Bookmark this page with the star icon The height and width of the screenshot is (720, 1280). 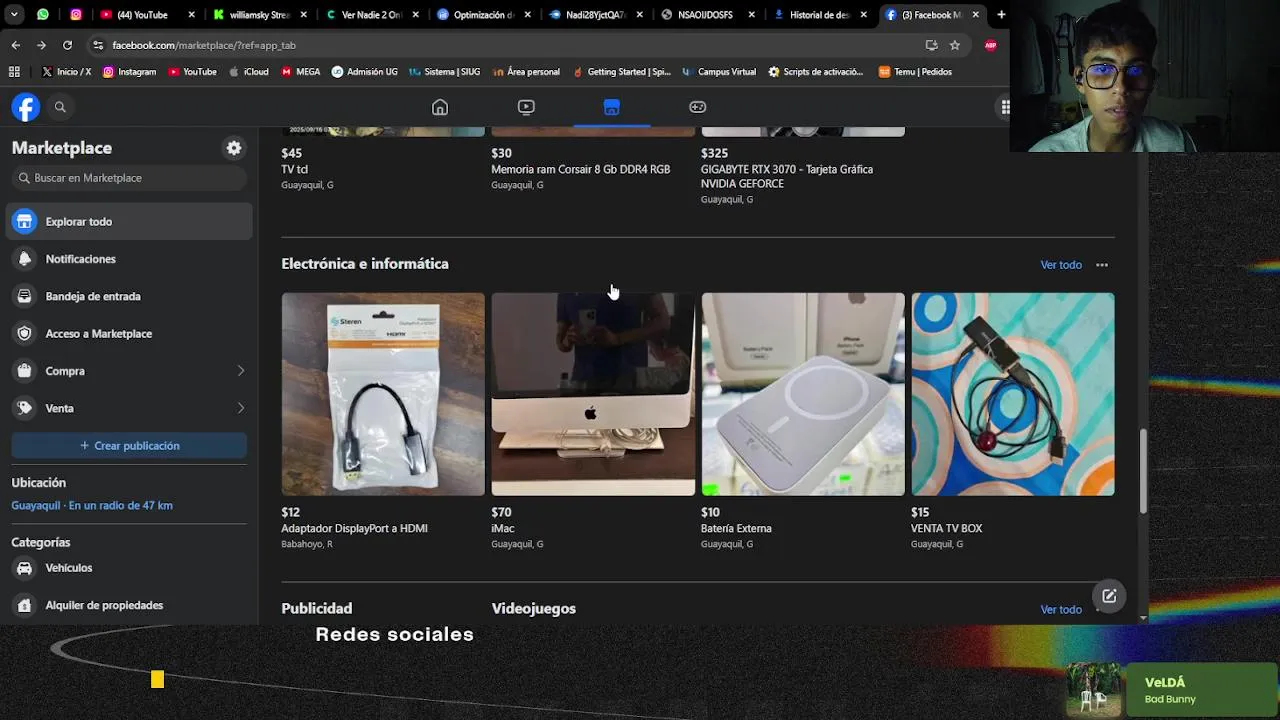click(955, 45)
